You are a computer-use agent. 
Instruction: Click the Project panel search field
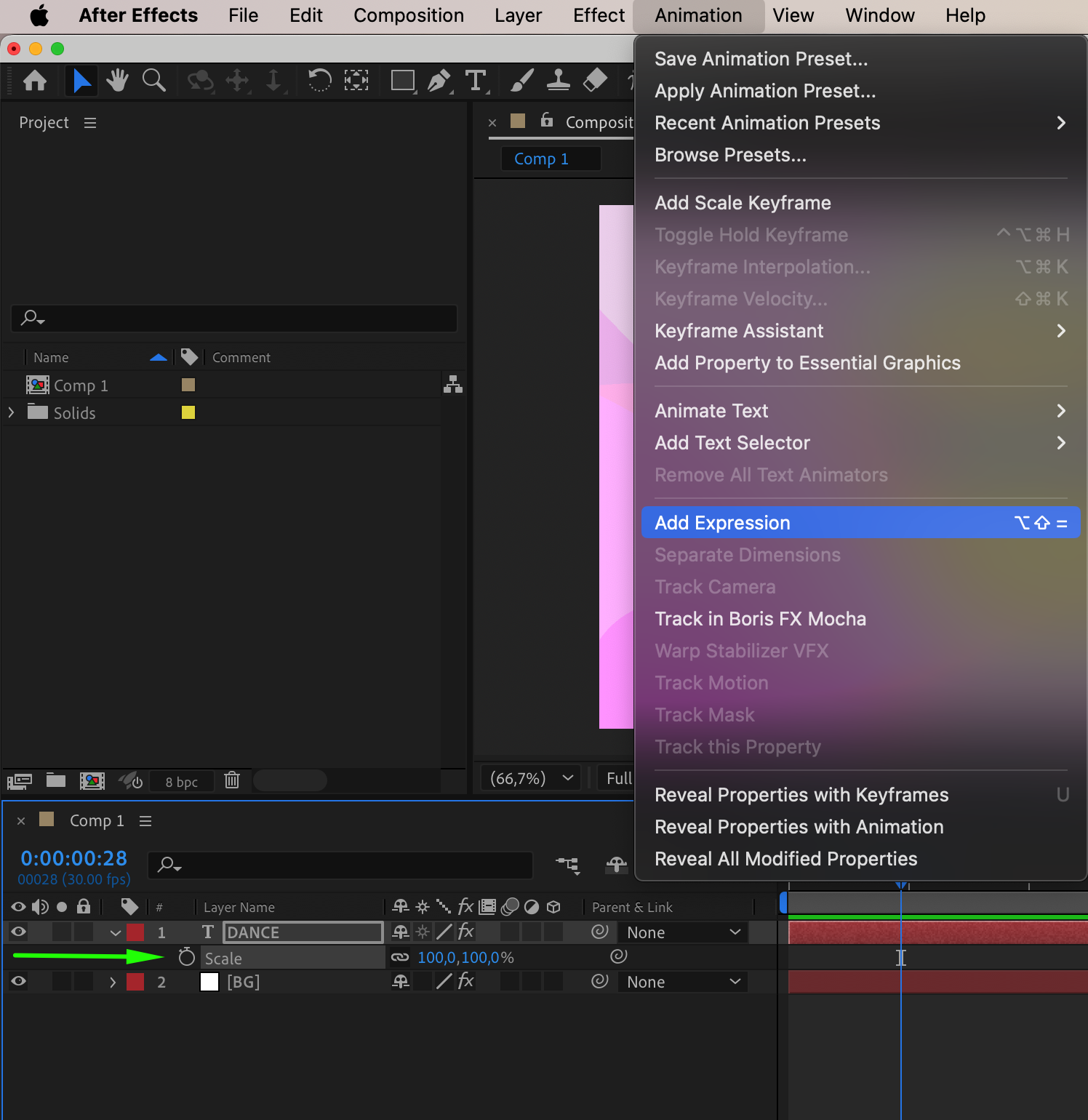click(234, 318)
